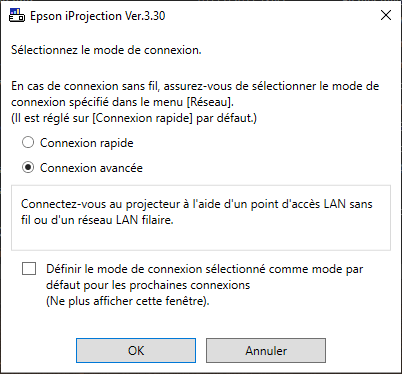
Task: Click the 'Epson iProjection Ver.3.30' title text
Action: coord(98,16)
